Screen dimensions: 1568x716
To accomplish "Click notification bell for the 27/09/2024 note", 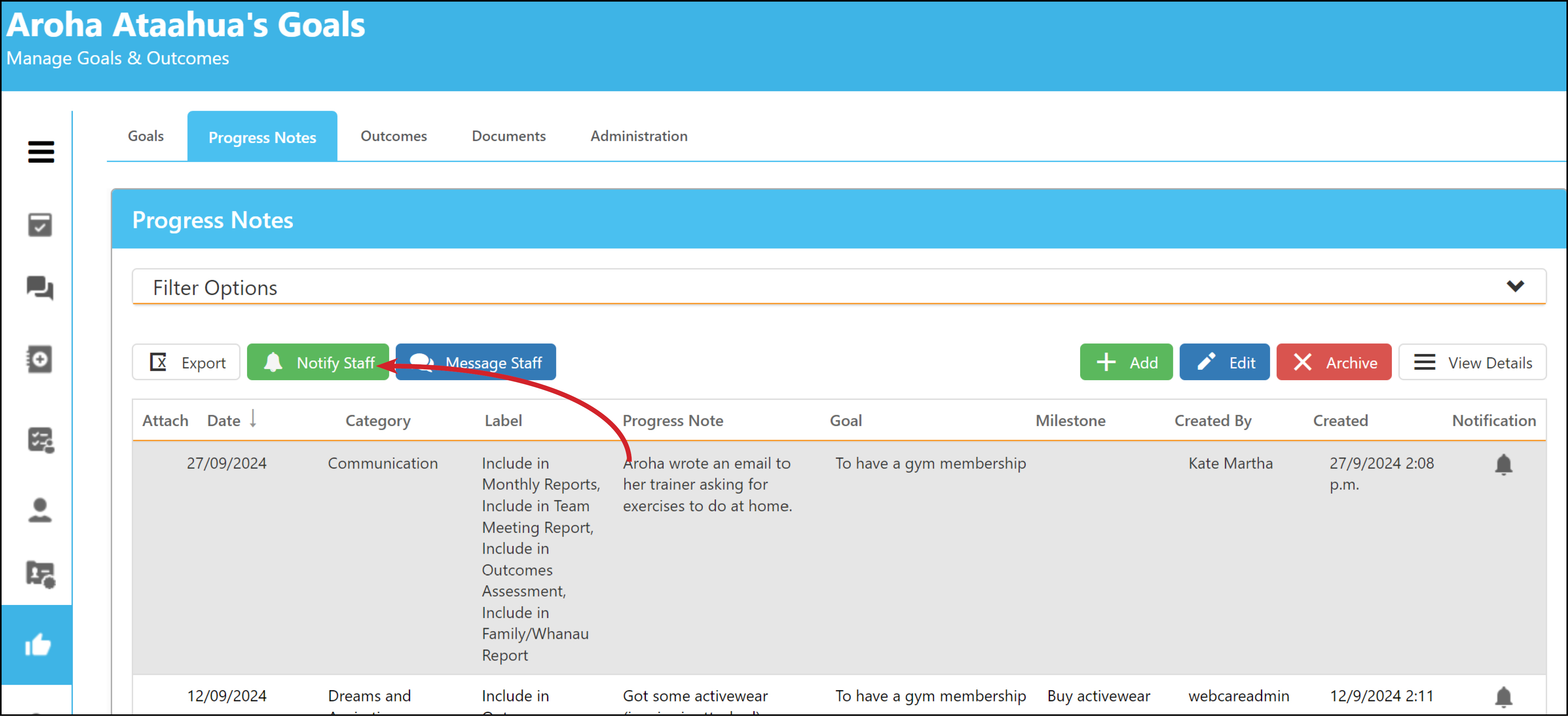I will pos(1503,464).
